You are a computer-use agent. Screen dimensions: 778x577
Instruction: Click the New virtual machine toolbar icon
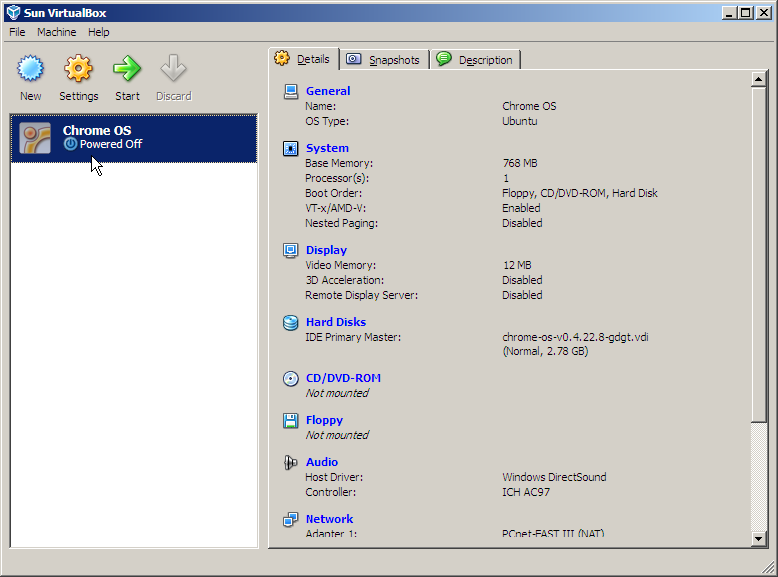point(30,68)
